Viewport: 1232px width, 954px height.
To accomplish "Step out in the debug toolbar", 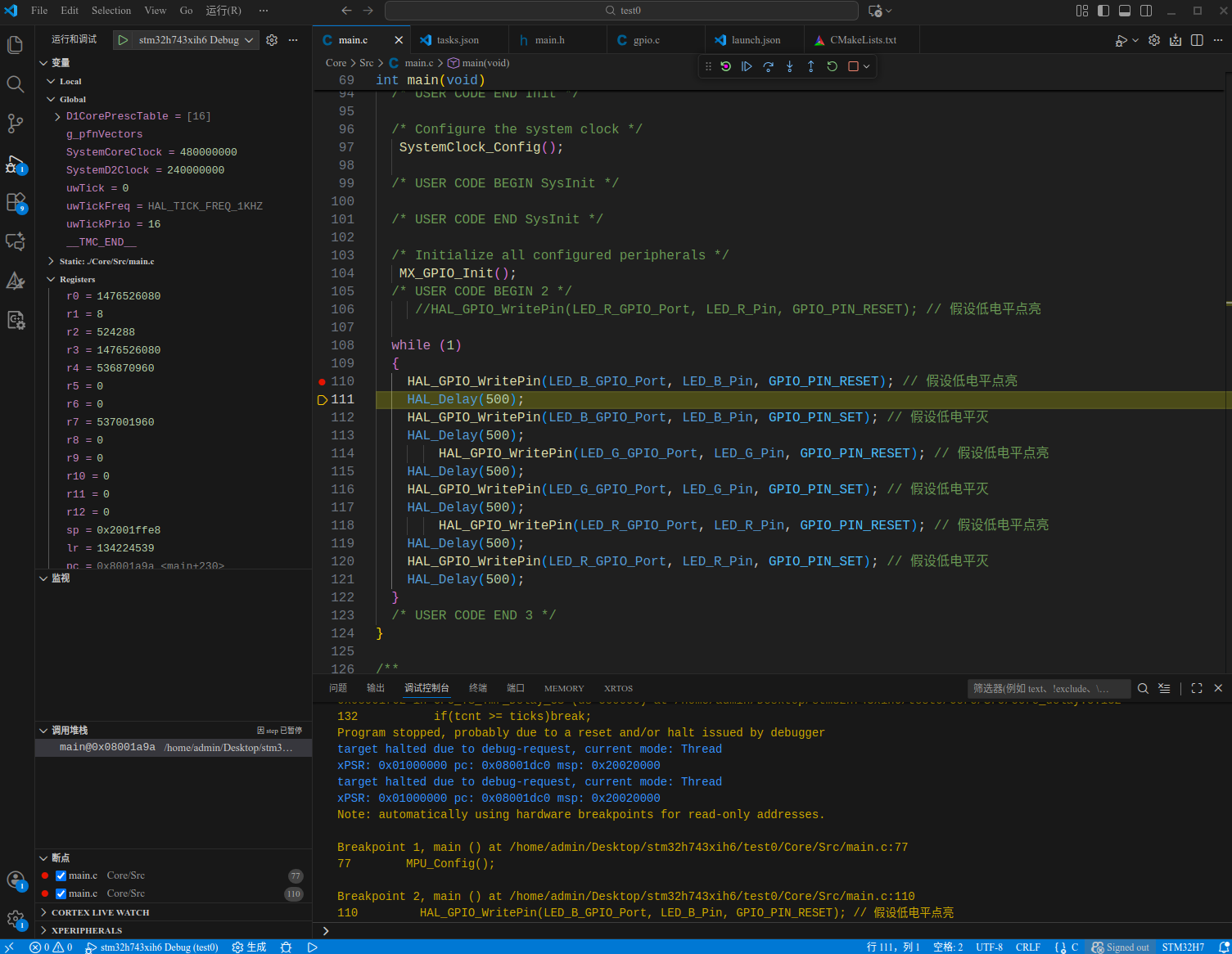I will coord(810,66).
